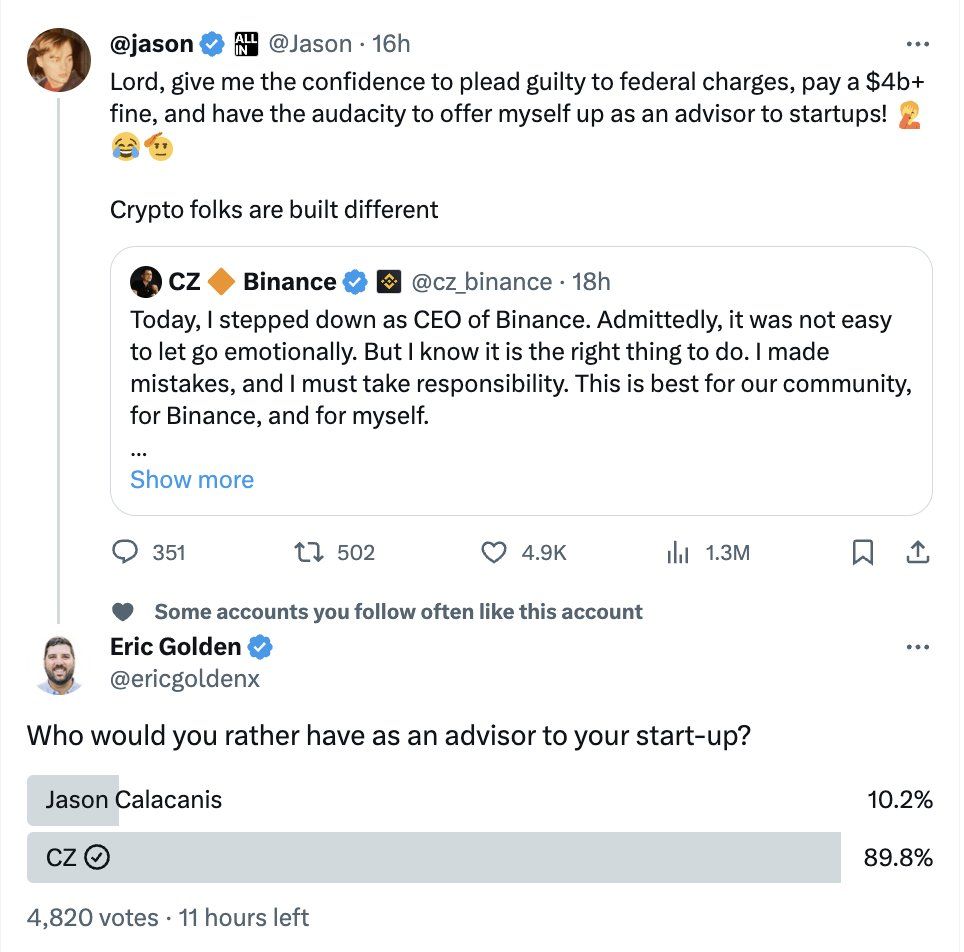The height and width of the screenshot is (952, 964).
Task: Open the @ericgoldenx profile handle
Action: (x=185, y=679)
